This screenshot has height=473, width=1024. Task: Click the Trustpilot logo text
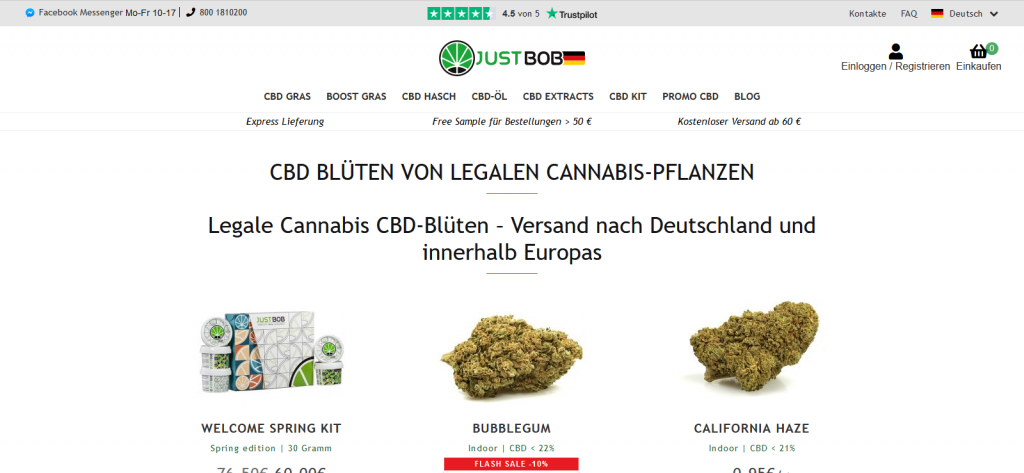point(571,14)
